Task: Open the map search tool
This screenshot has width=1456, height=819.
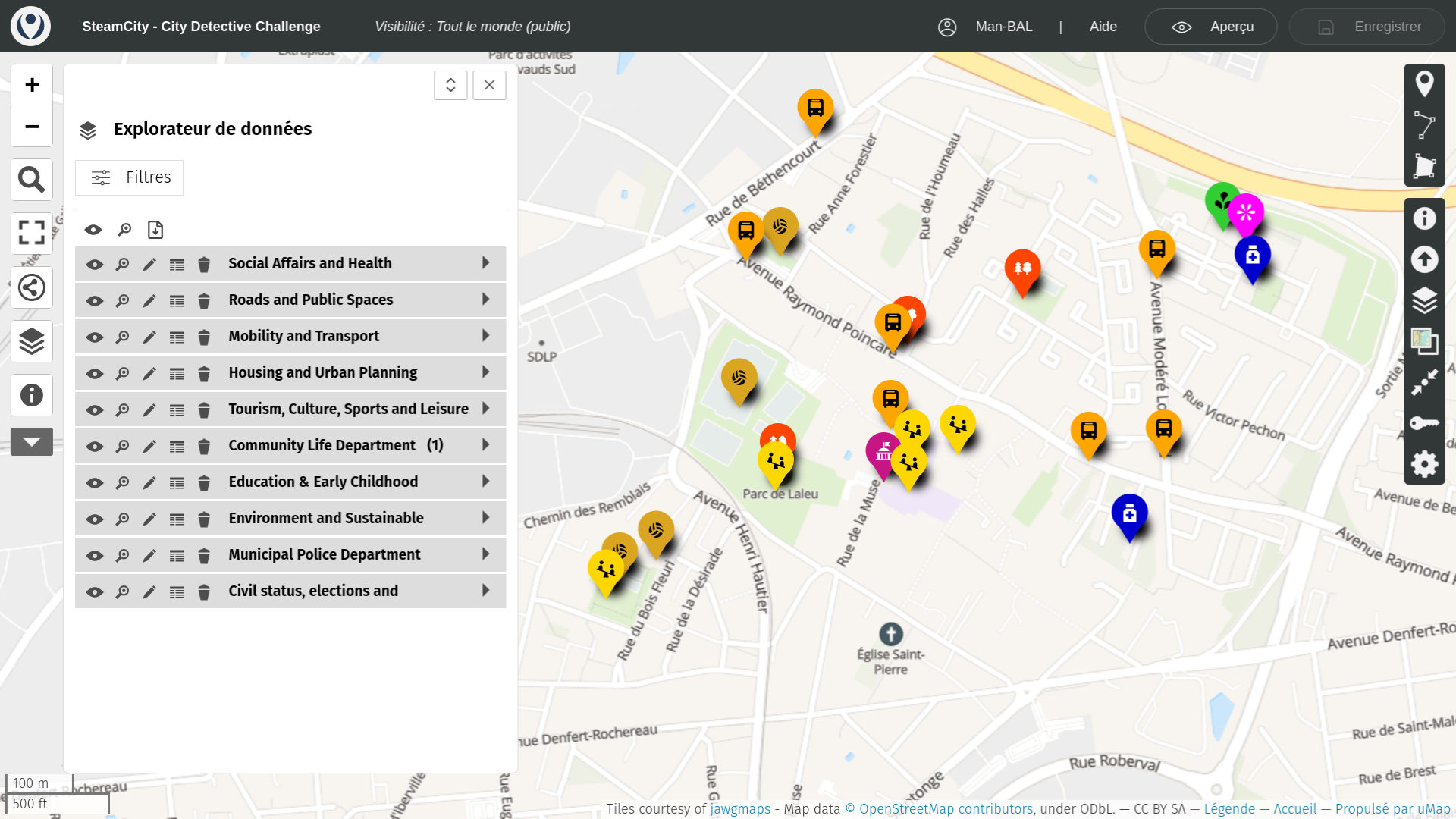Action: (32, 180)
